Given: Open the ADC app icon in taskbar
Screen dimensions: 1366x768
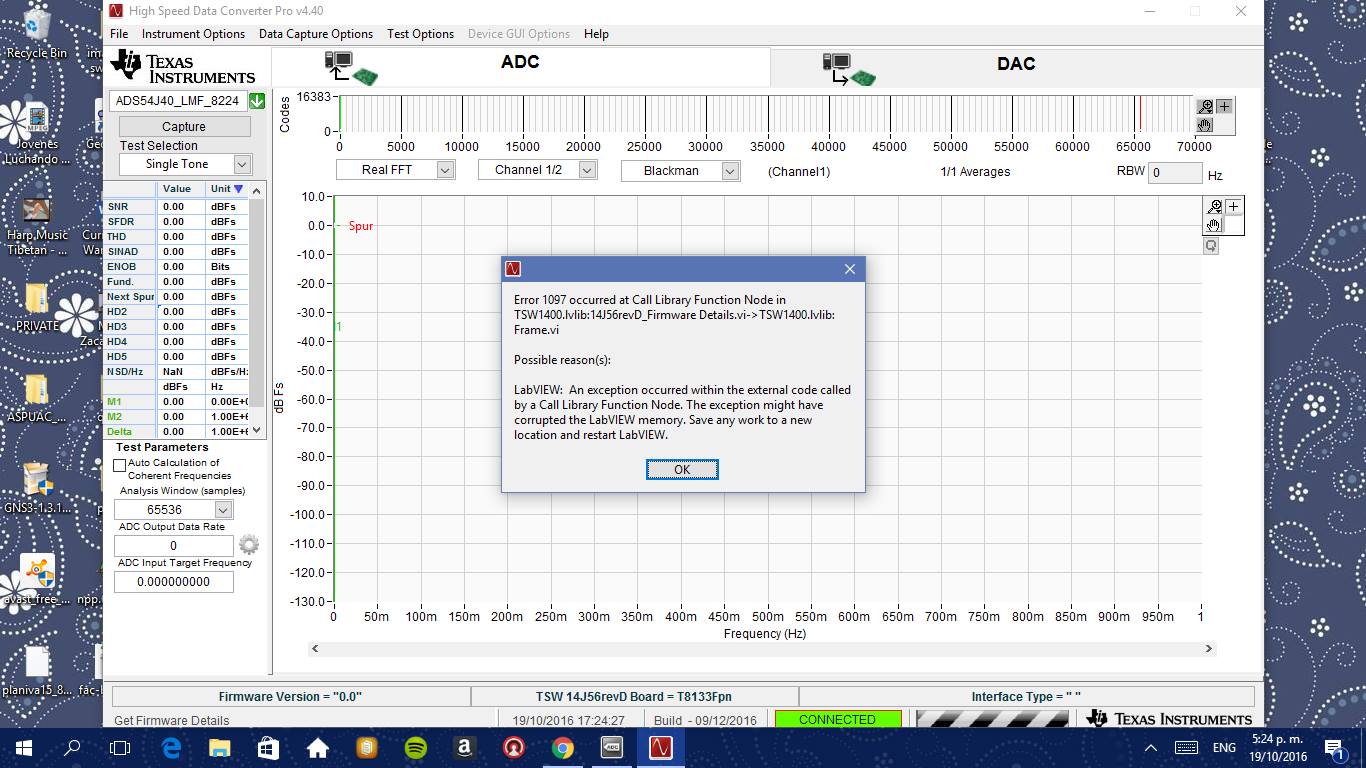Looking at the screenshot, I should [612, 747].
